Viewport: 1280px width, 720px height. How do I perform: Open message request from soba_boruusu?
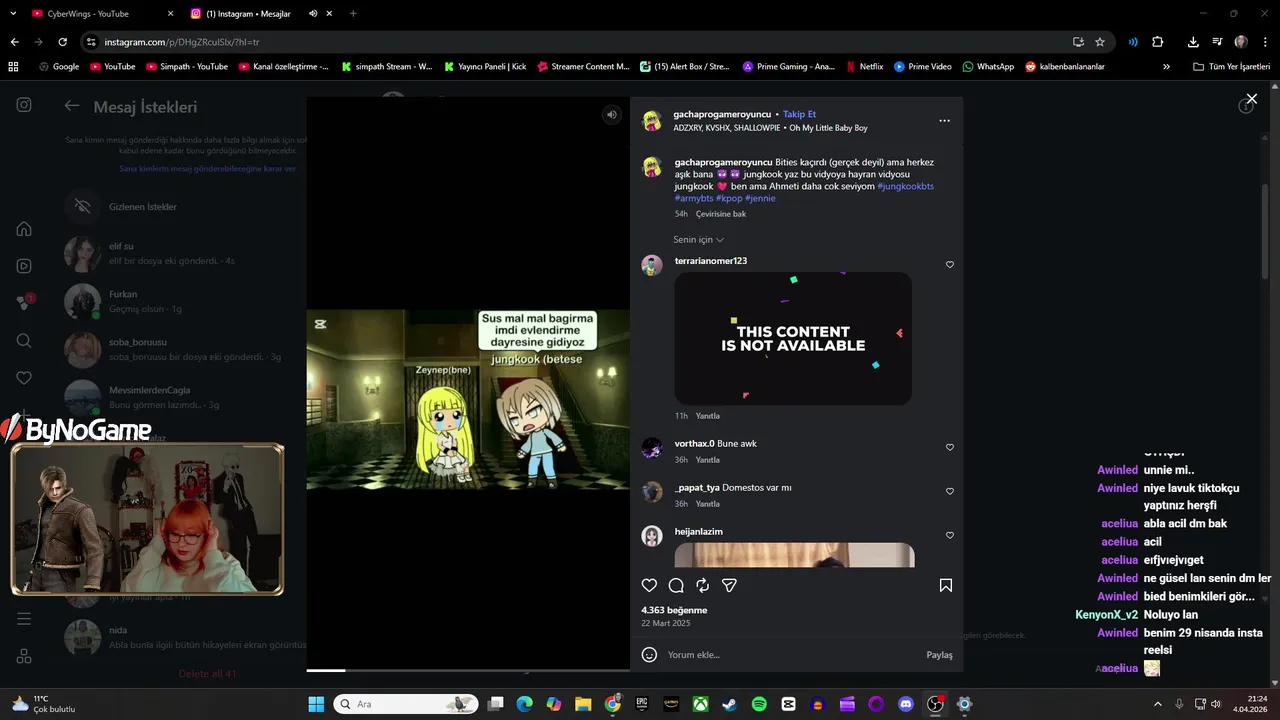point(185,349)
